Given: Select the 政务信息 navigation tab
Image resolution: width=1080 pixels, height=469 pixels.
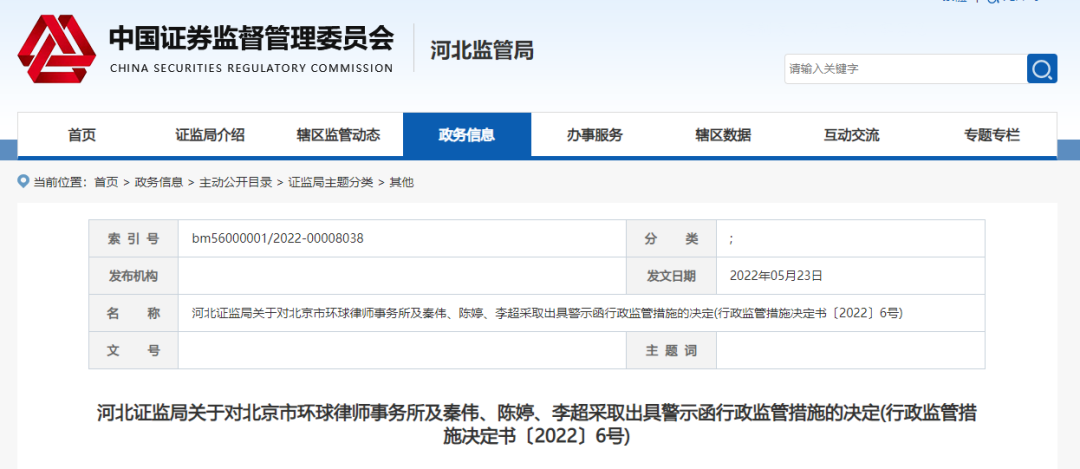Looking at the screenshot, I should pyautogui.click(x=467, y=135).
